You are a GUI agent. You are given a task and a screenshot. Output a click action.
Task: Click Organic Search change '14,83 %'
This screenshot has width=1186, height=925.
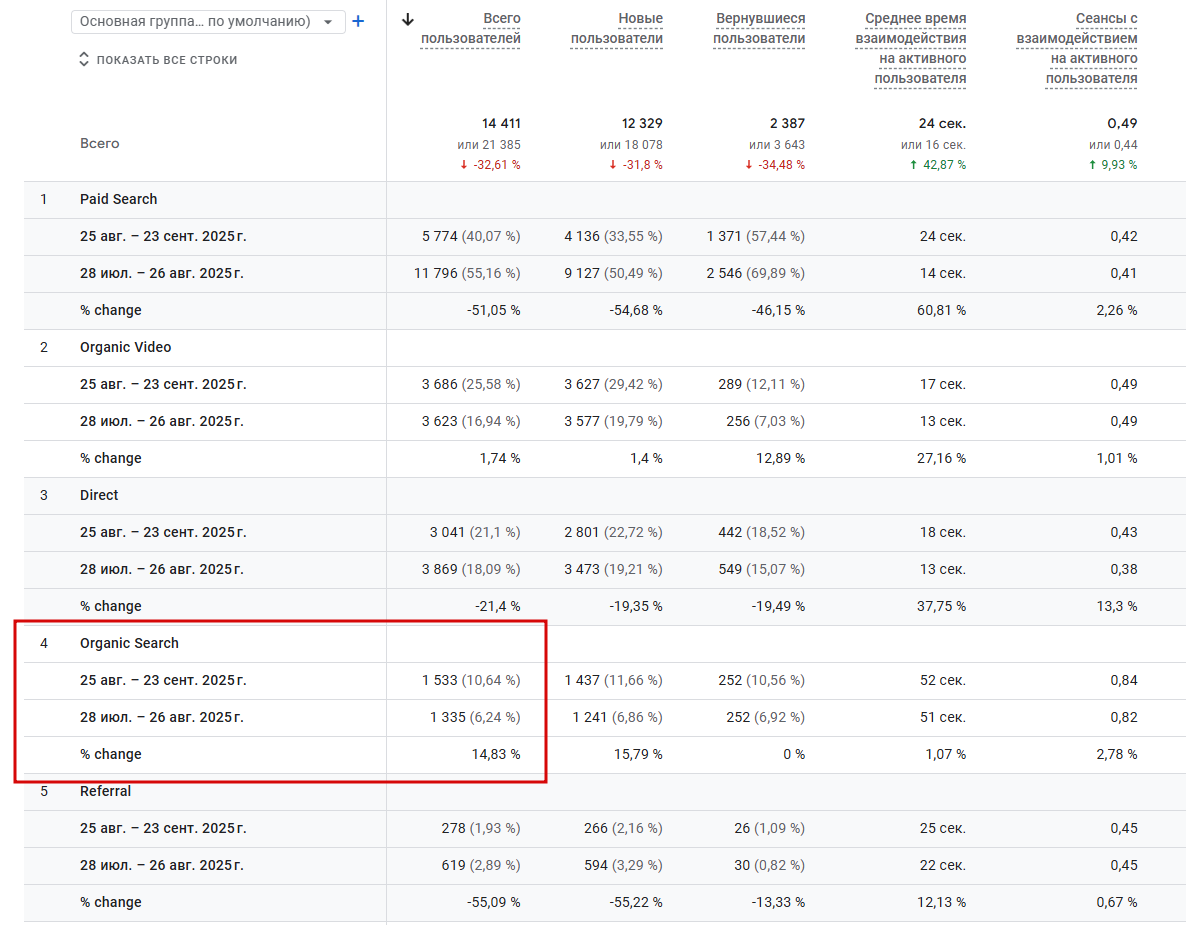(495, 754)
